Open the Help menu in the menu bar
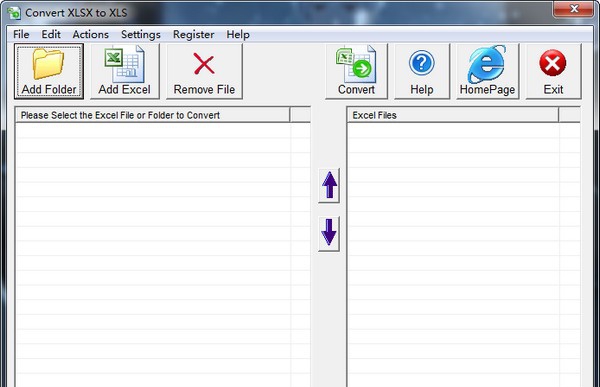 coord(238,34)
